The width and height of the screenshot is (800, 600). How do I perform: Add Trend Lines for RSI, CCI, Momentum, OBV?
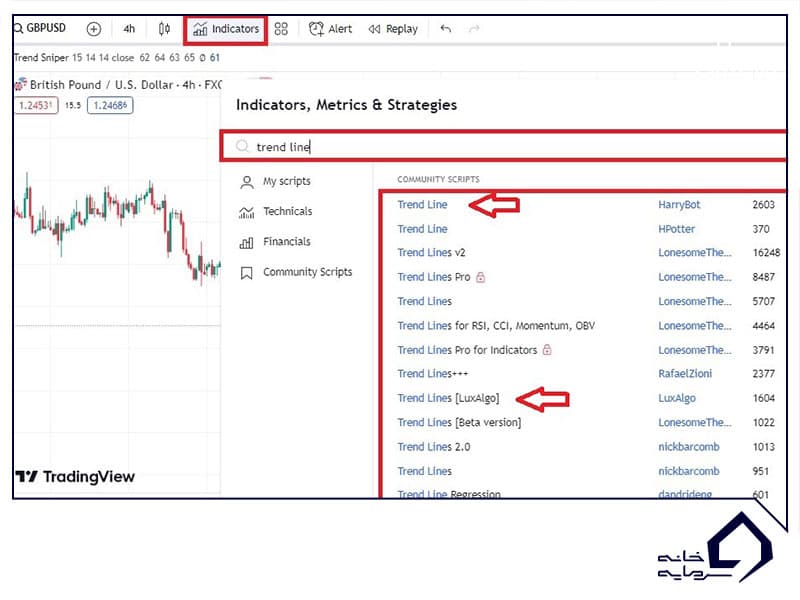coord(496,326)
